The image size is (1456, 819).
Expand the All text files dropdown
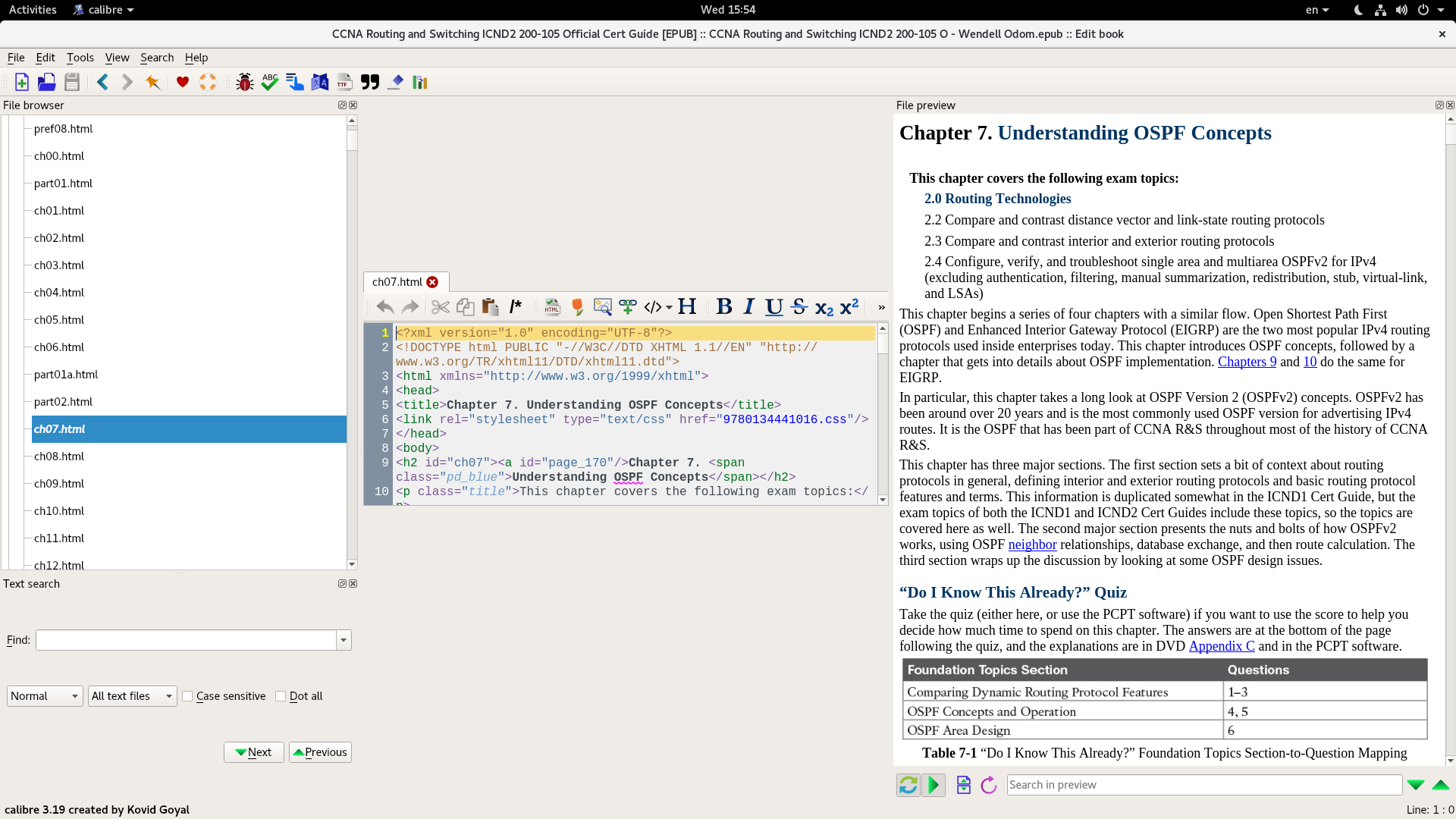click(x=132, y=696)
